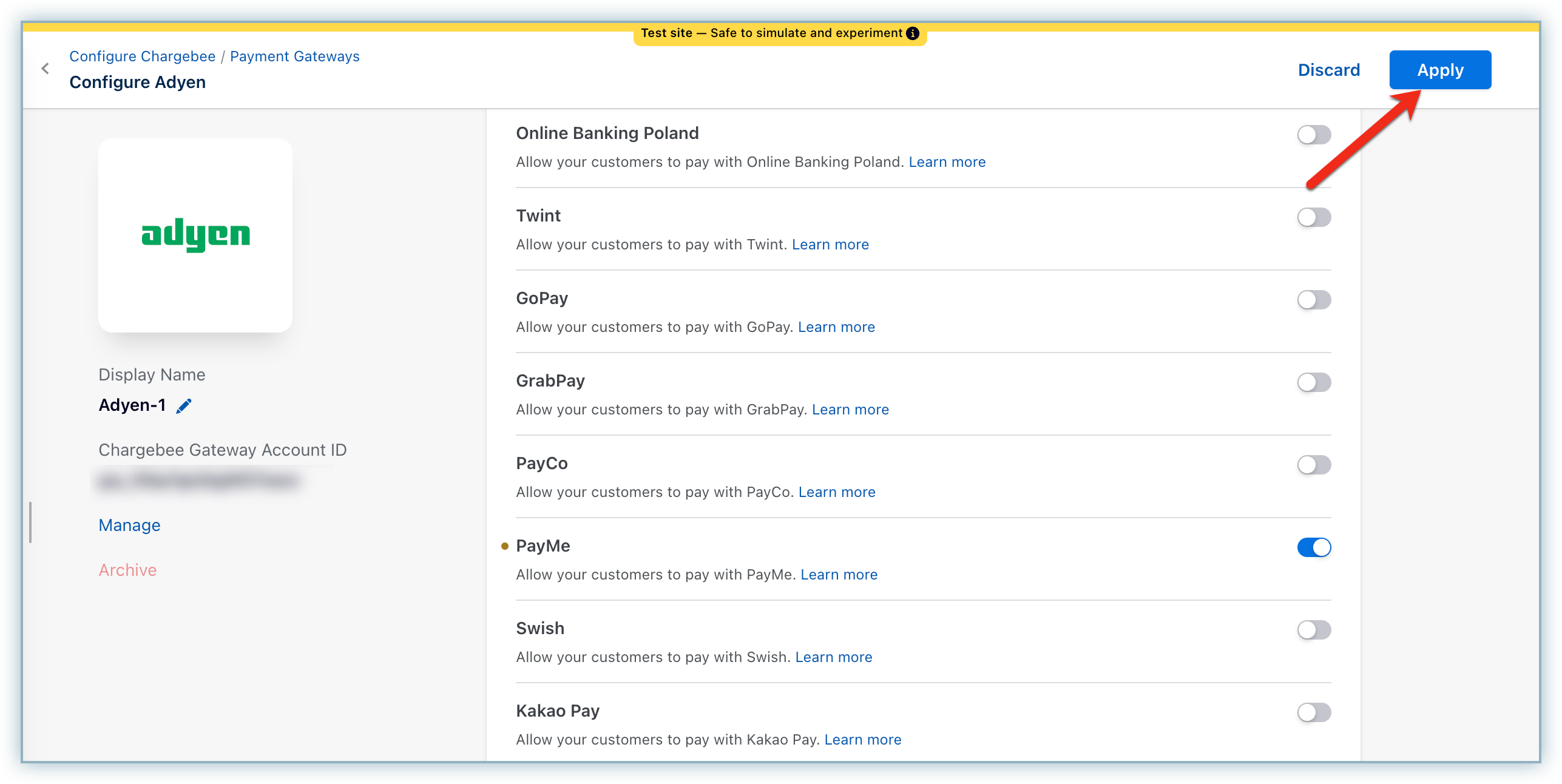Enable the Swish toggle

click(1314, 630)
